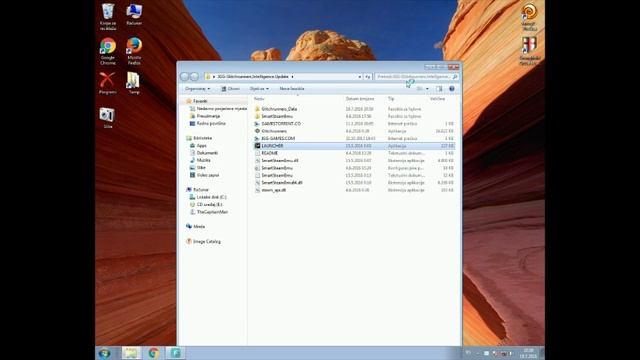The image size is (640, 360).
Task: Open the taskbar clock and date
Action: 528,353
